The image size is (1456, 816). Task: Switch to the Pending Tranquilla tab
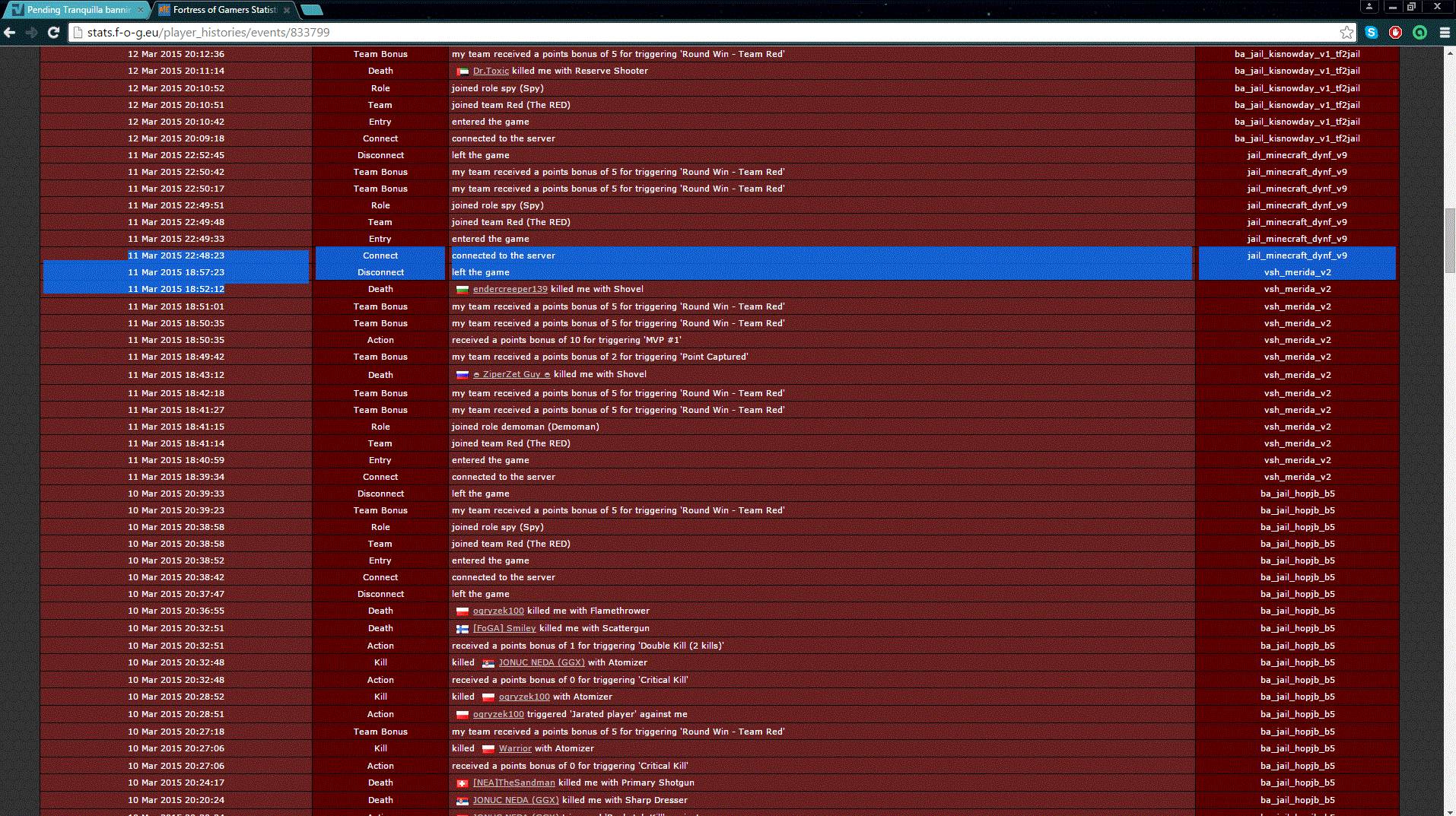pyautogui.click(x=76, y=10)
